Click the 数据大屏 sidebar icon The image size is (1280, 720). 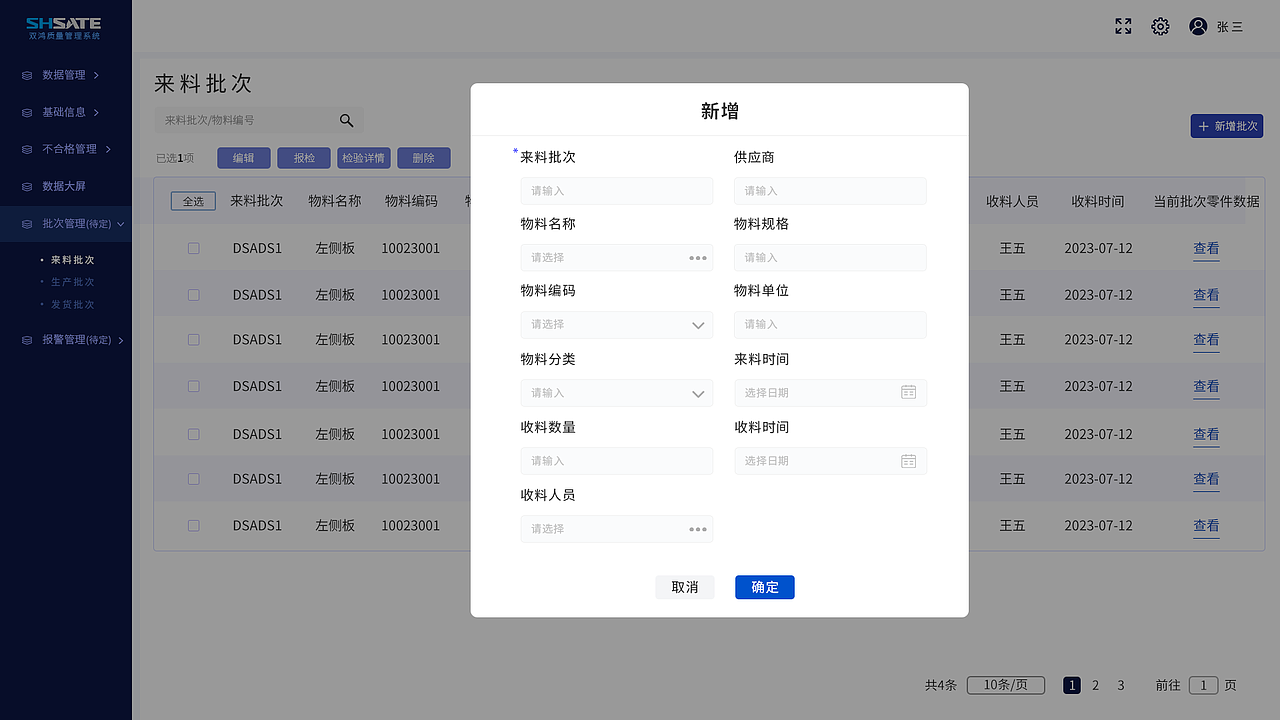tap(26, 185)
